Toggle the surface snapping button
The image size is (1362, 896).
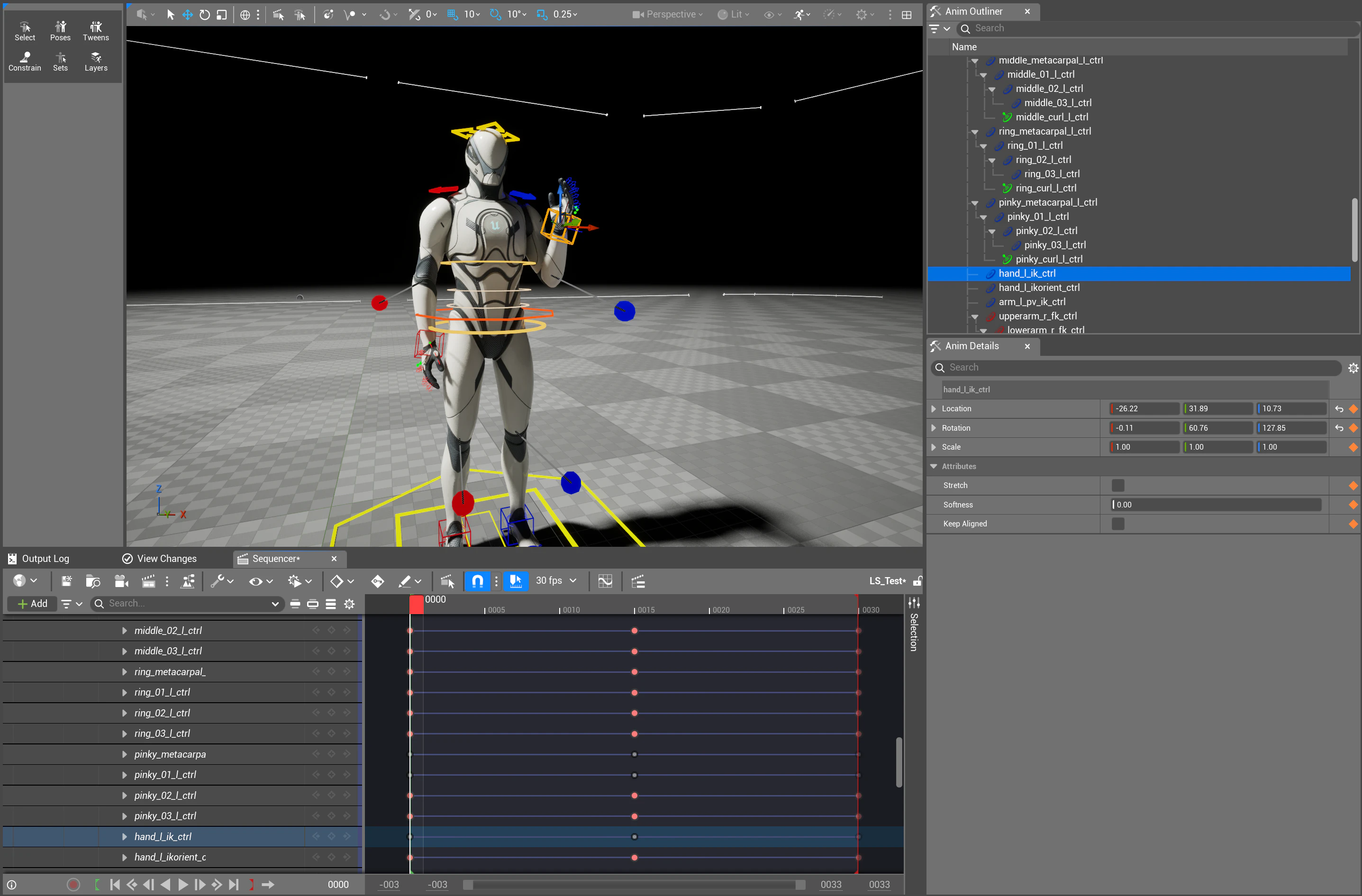[x=414, y=14]
